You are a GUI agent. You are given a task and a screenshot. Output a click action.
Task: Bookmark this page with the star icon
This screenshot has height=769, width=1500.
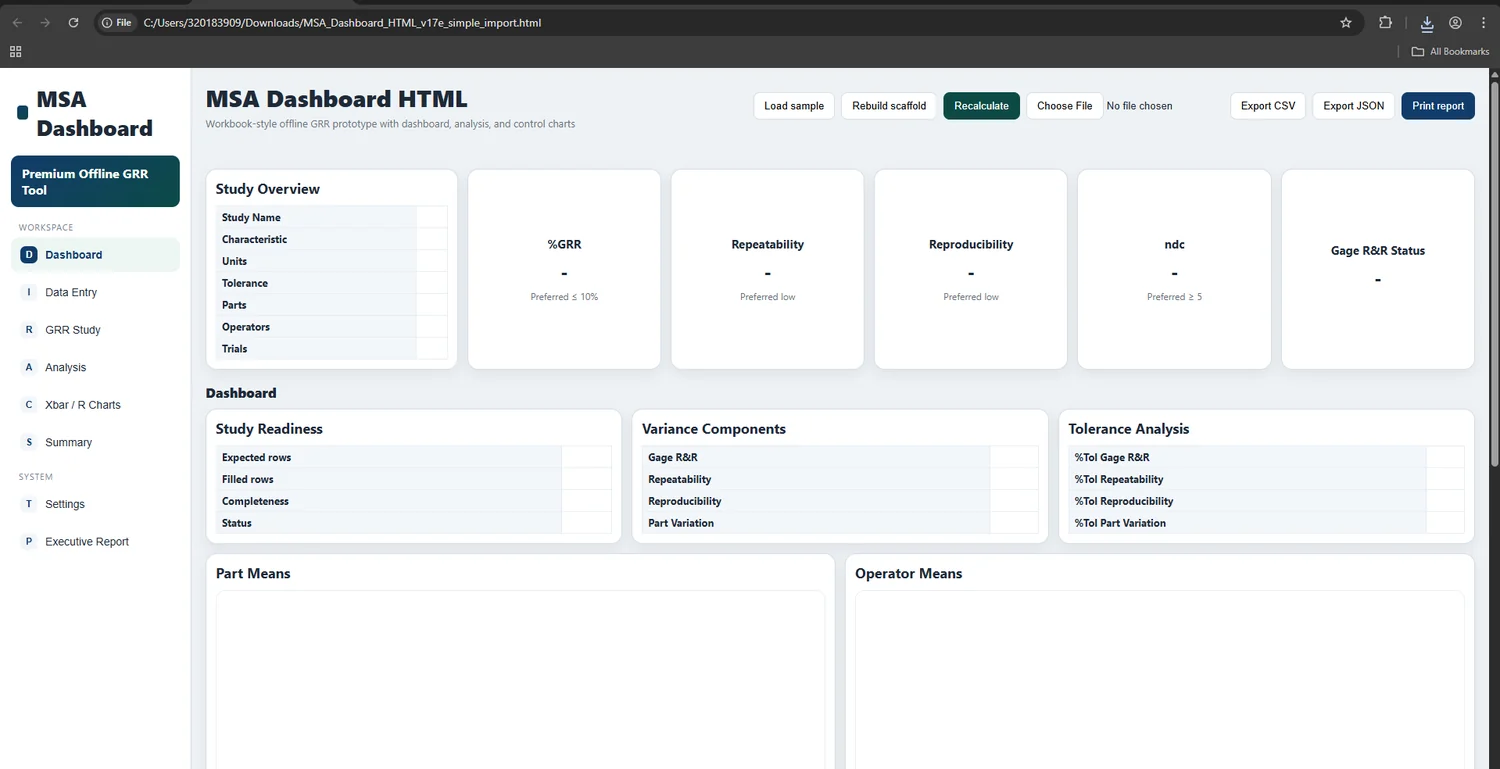pyautogui.click(x=1346, y=22)
